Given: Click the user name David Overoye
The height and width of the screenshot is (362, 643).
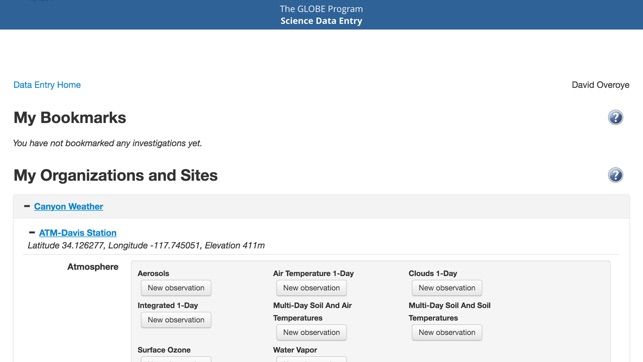Looking at the screenshot, I should coord(600,85).
